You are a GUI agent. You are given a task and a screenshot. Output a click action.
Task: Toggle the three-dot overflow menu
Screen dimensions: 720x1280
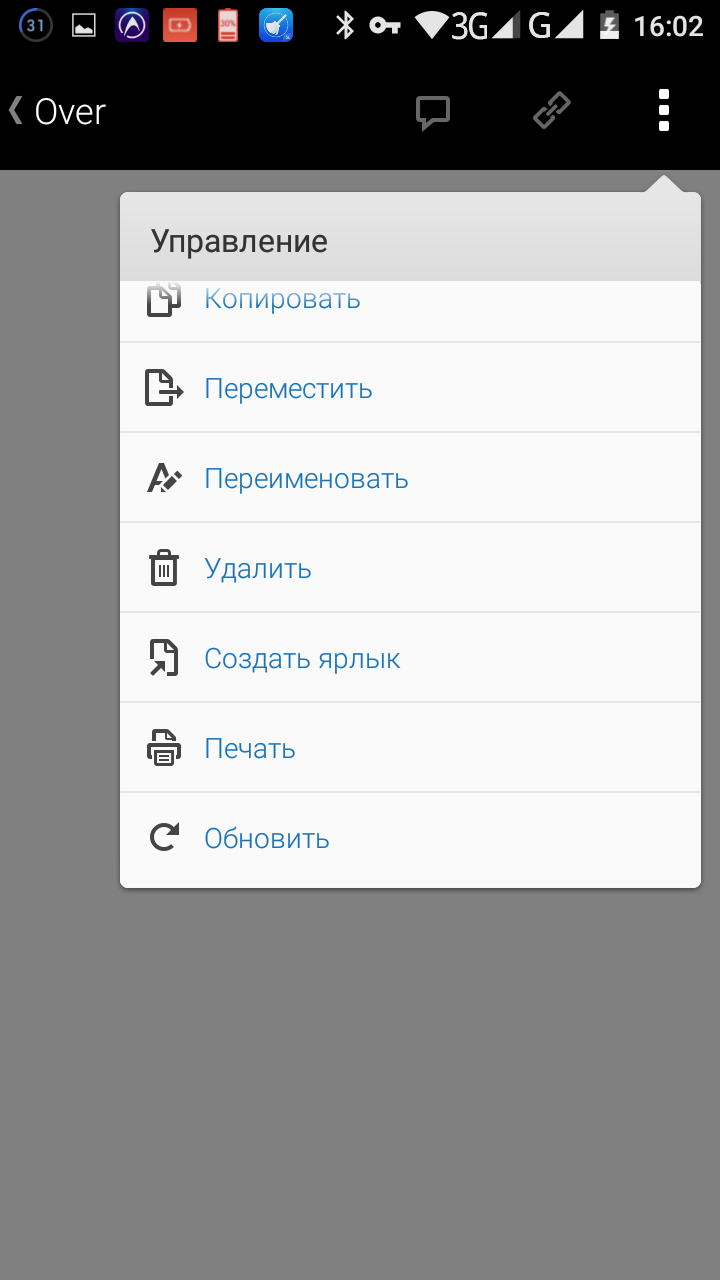tap(663, 111)
